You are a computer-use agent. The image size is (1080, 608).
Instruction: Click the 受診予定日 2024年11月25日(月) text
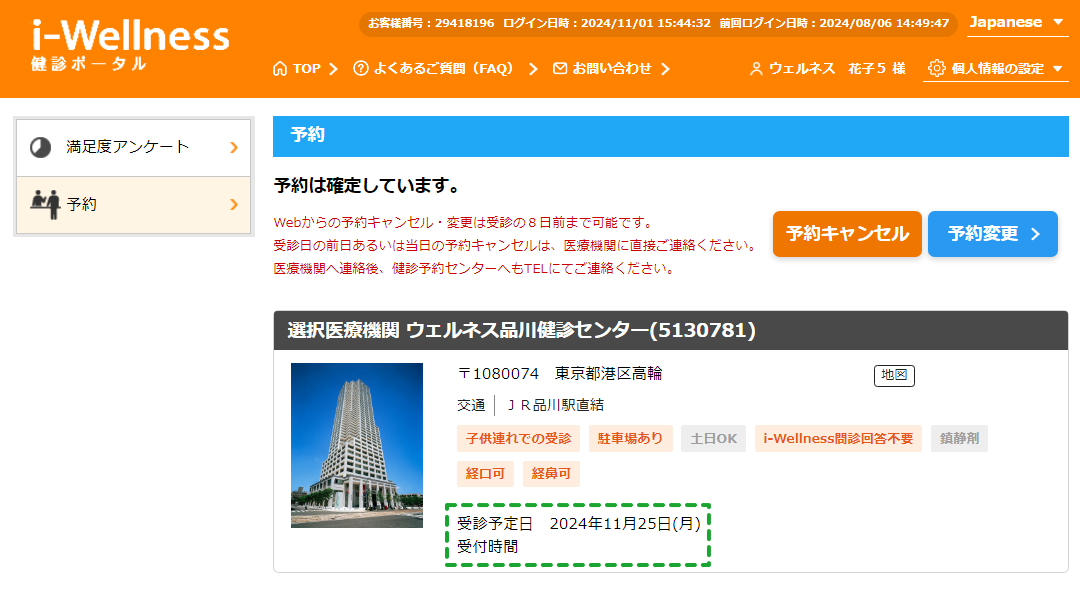(579, 524)
